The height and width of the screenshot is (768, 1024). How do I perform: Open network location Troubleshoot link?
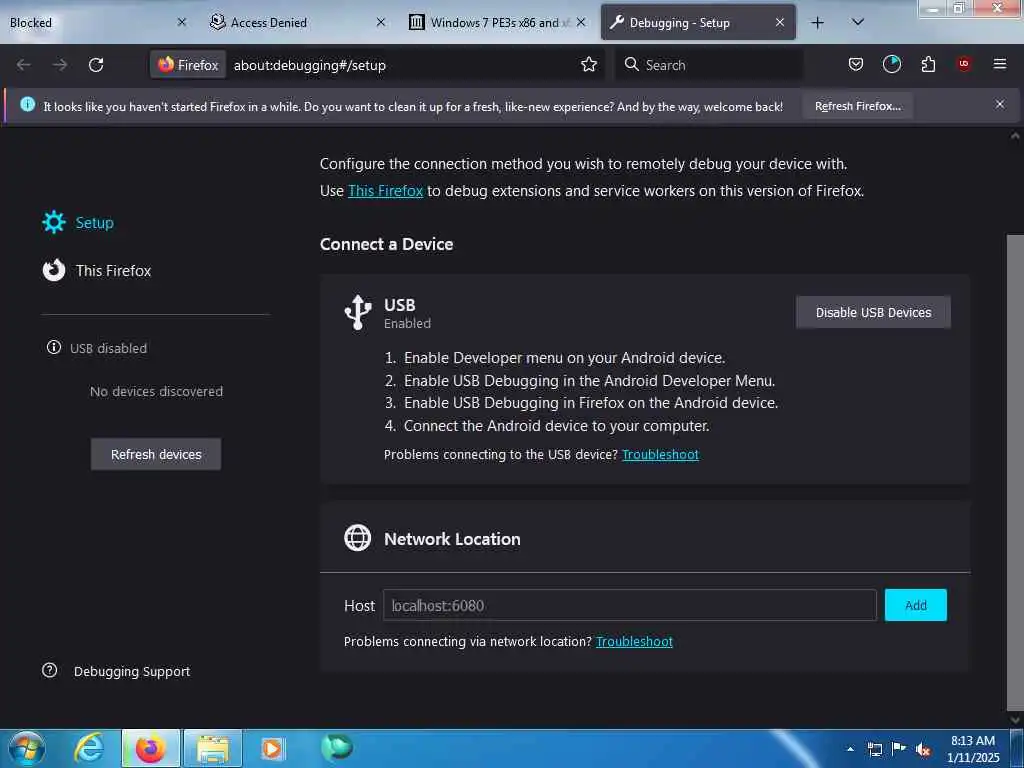click(634, 641)
